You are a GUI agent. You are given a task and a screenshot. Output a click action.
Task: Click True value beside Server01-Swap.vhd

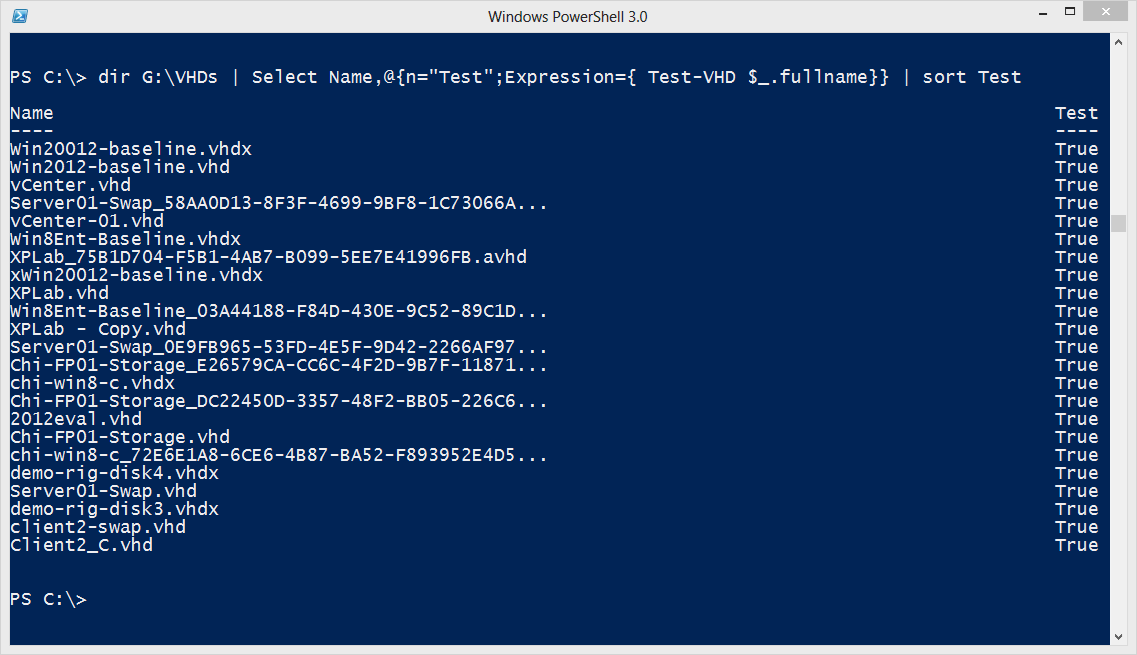pos(1076,491)
